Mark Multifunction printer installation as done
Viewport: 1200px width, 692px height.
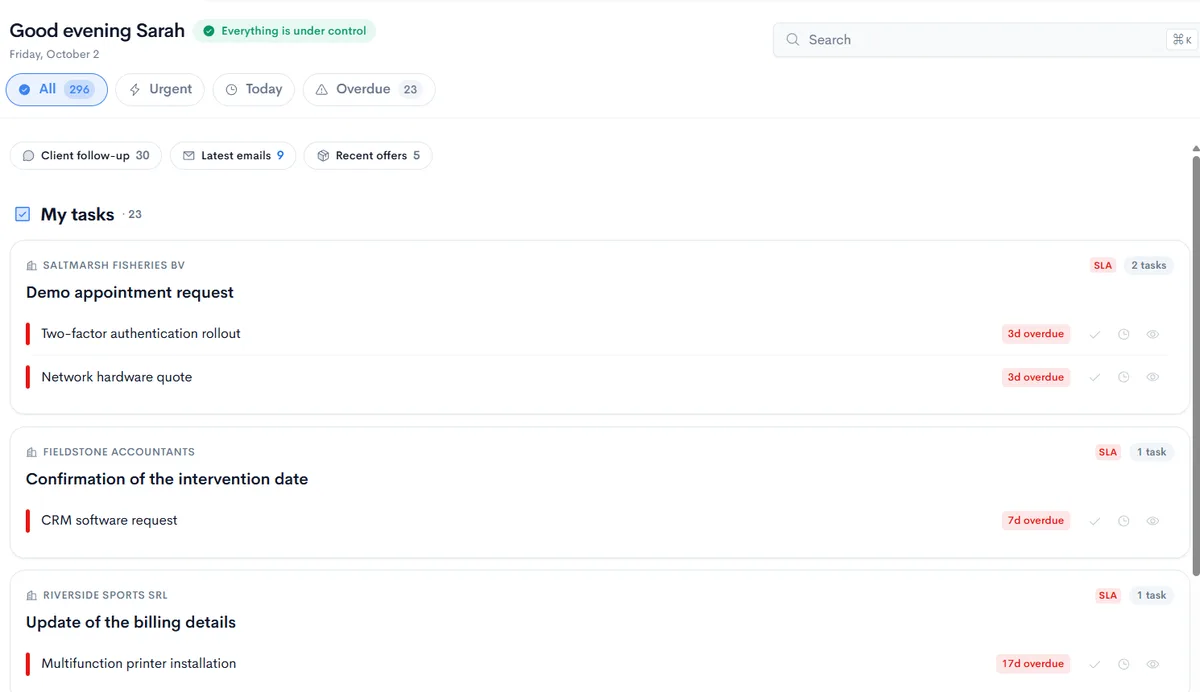coord(1095,664)
